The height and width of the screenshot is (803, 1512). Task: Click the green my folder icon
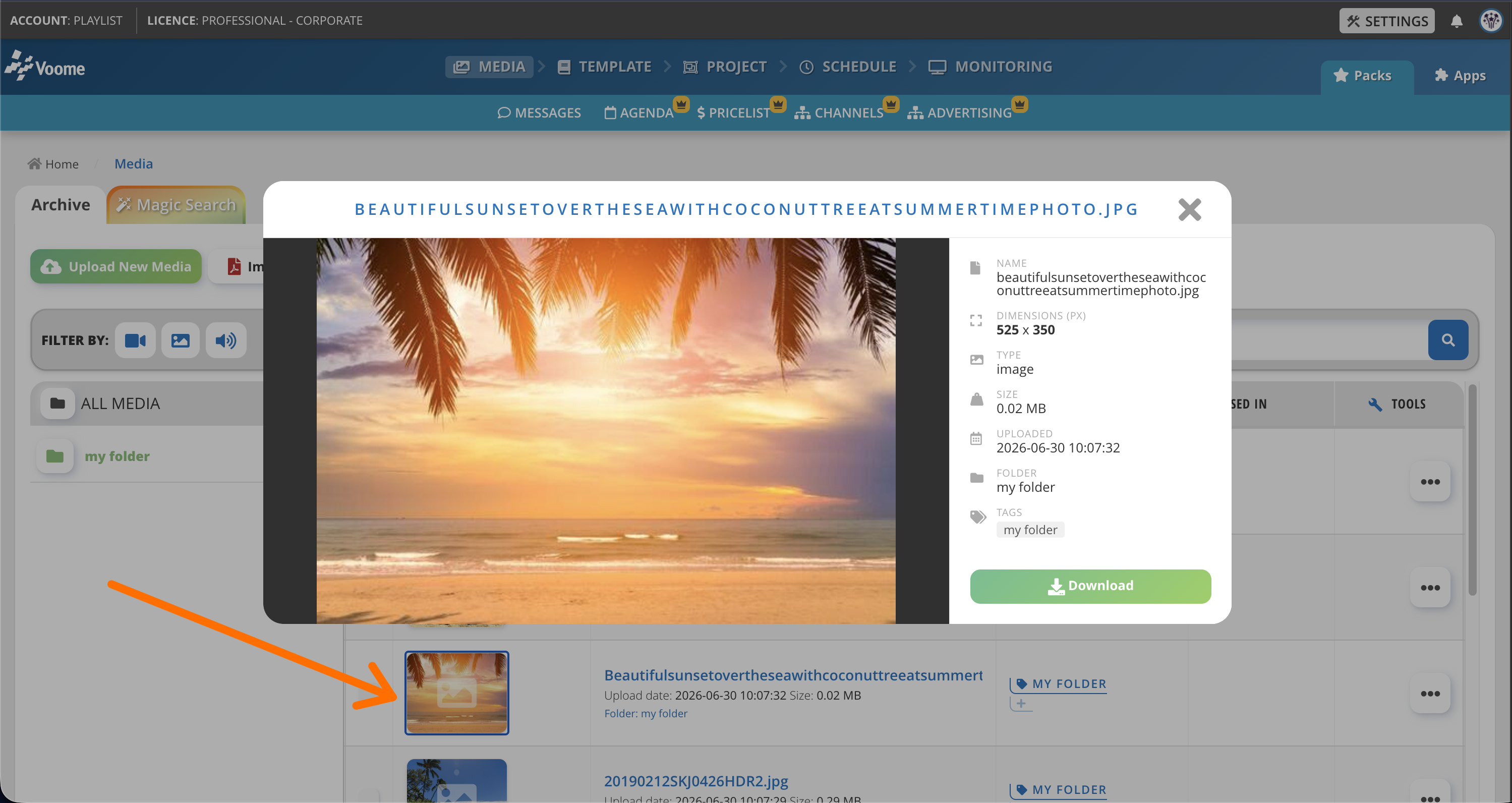click(x=55, y=456)
